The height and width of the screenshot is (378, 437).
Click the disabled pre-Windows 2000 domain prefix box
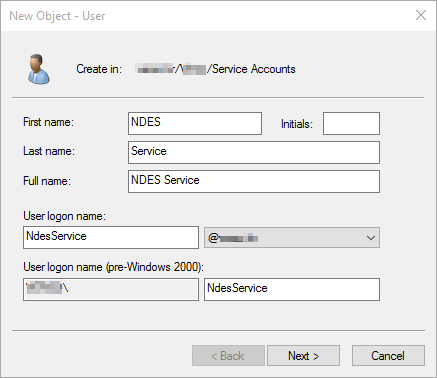click(111, 289)
